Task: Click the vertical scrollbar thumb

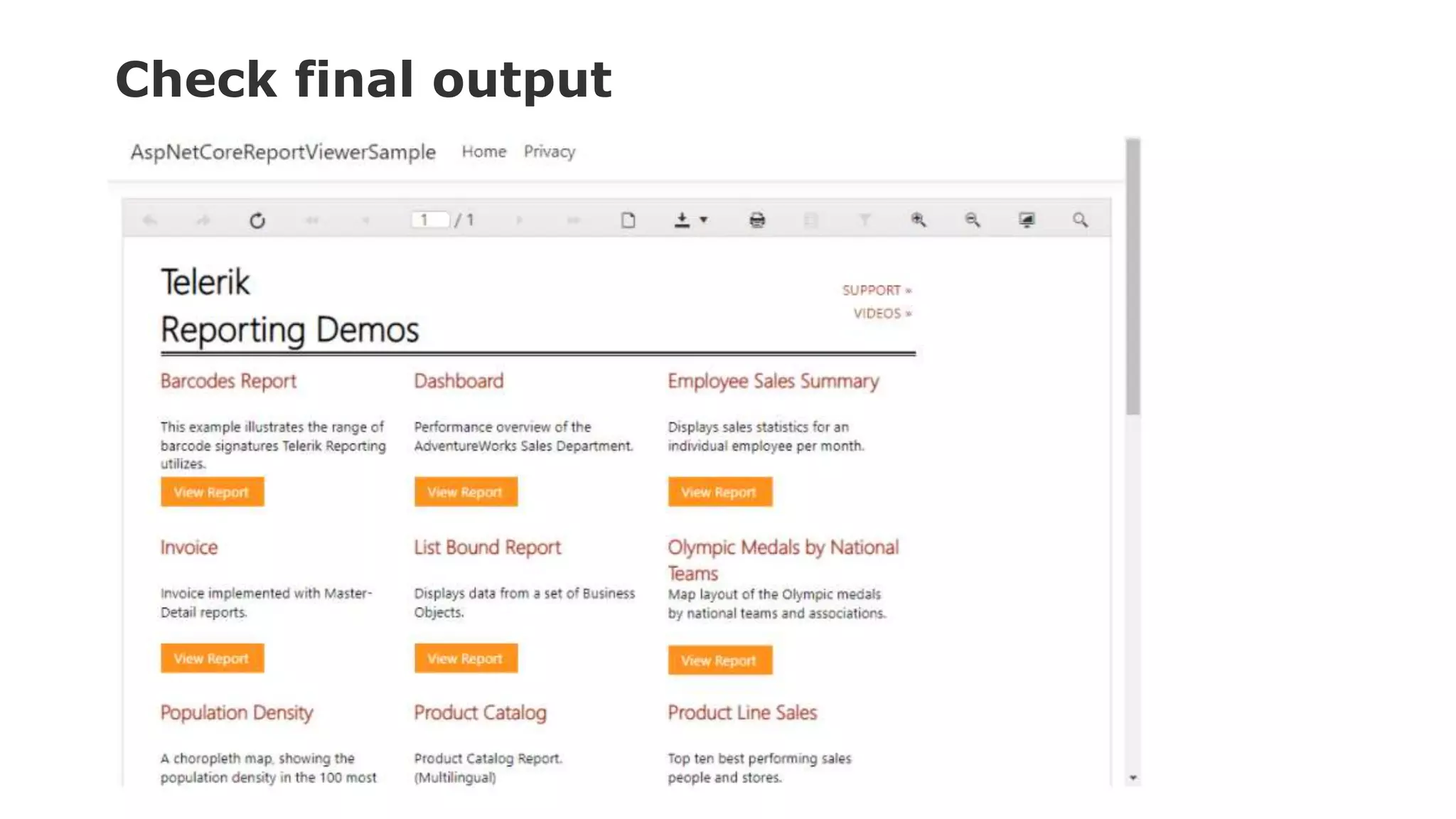Action: coord(1133,277)
